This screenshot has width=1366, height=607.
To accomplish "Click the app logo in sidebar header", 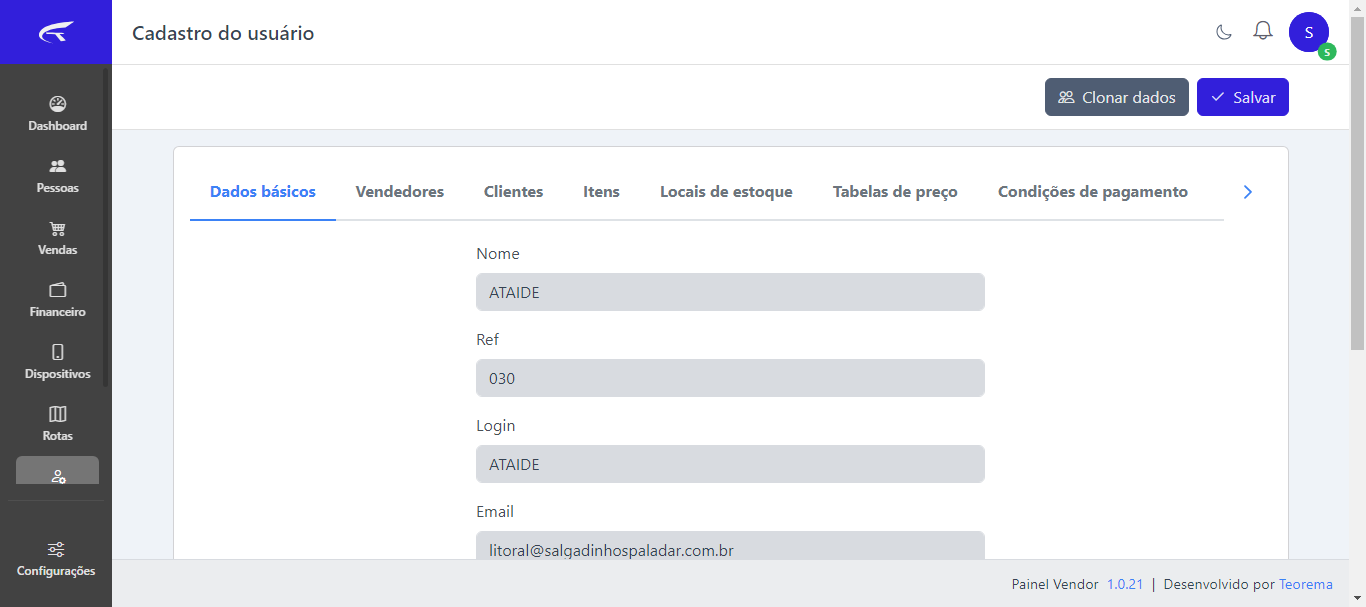I will tap(56, 33).
